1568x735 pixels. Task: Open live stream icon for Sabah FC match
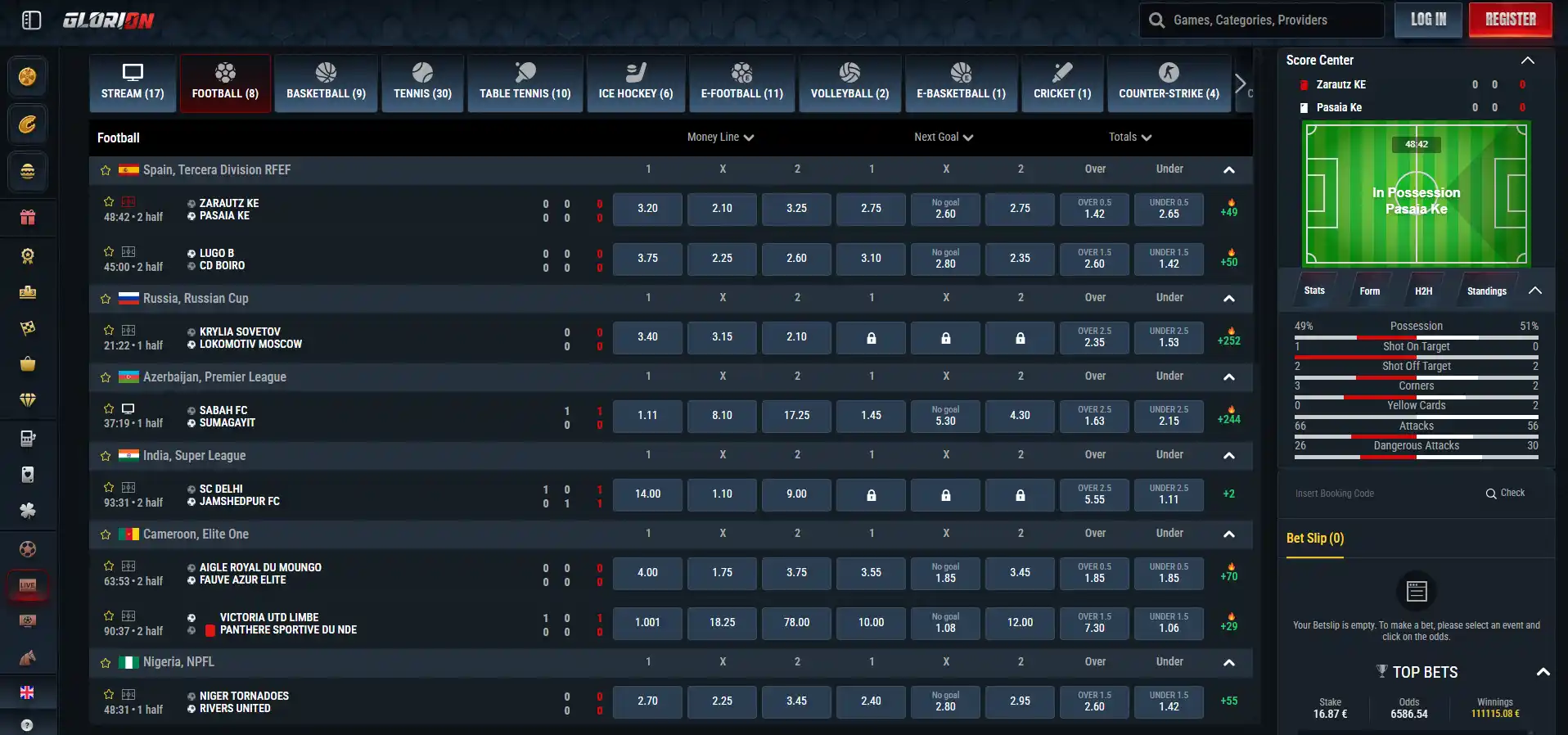[x=128, y=408]
